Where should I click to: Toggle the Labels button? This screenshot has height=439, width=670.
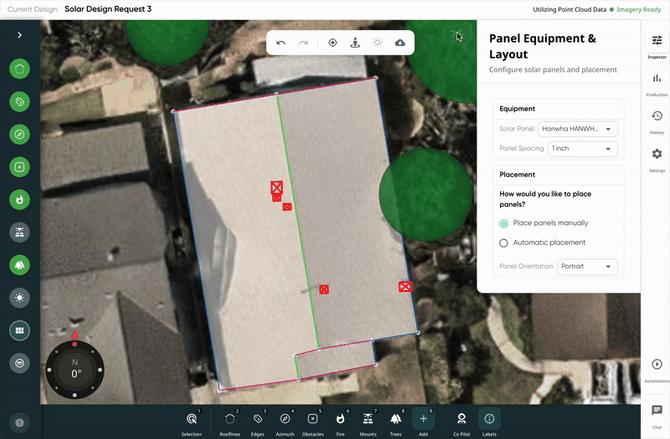[x=490, y=420]
